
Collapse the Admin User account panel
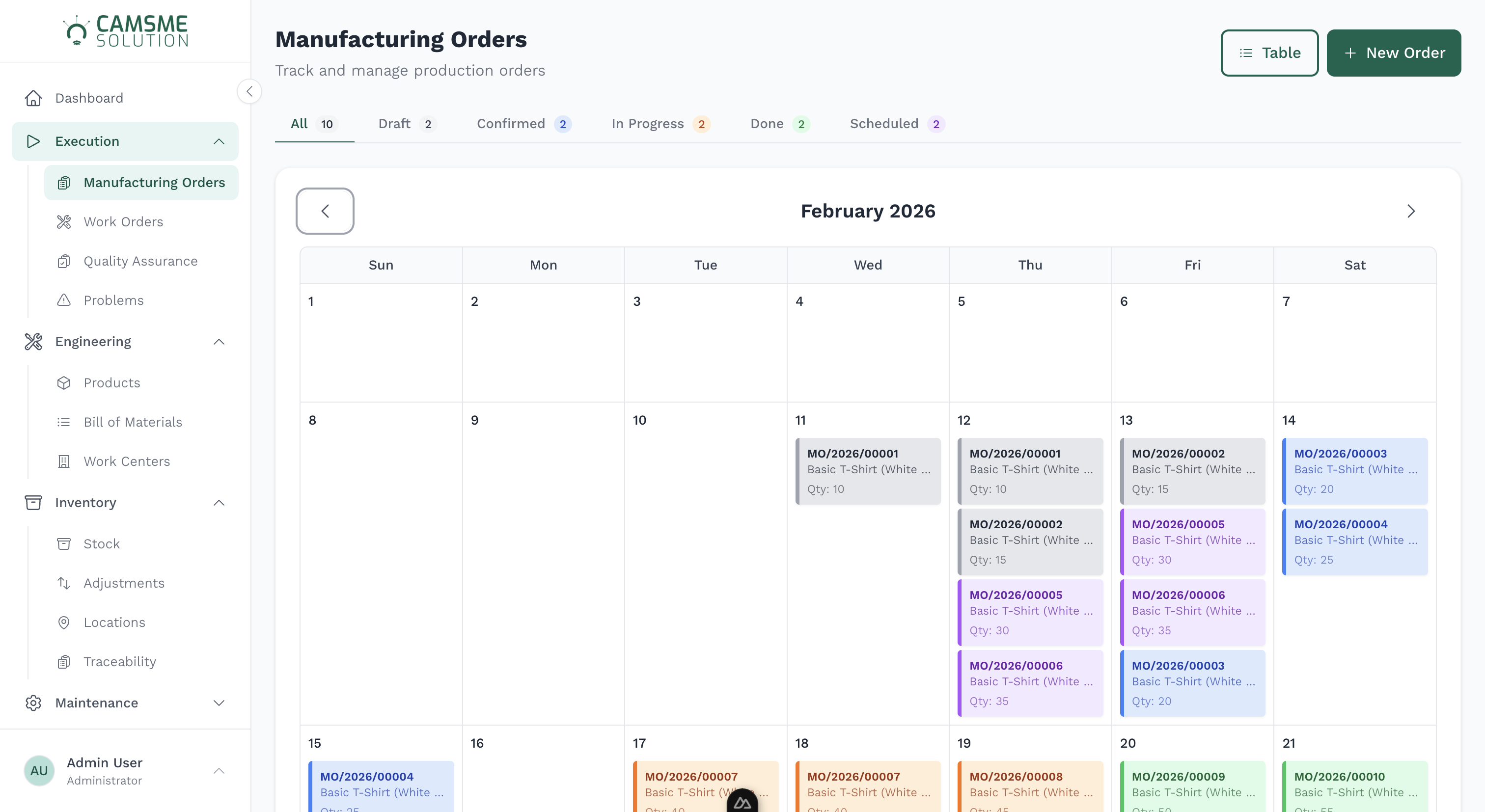click(219, 770)
